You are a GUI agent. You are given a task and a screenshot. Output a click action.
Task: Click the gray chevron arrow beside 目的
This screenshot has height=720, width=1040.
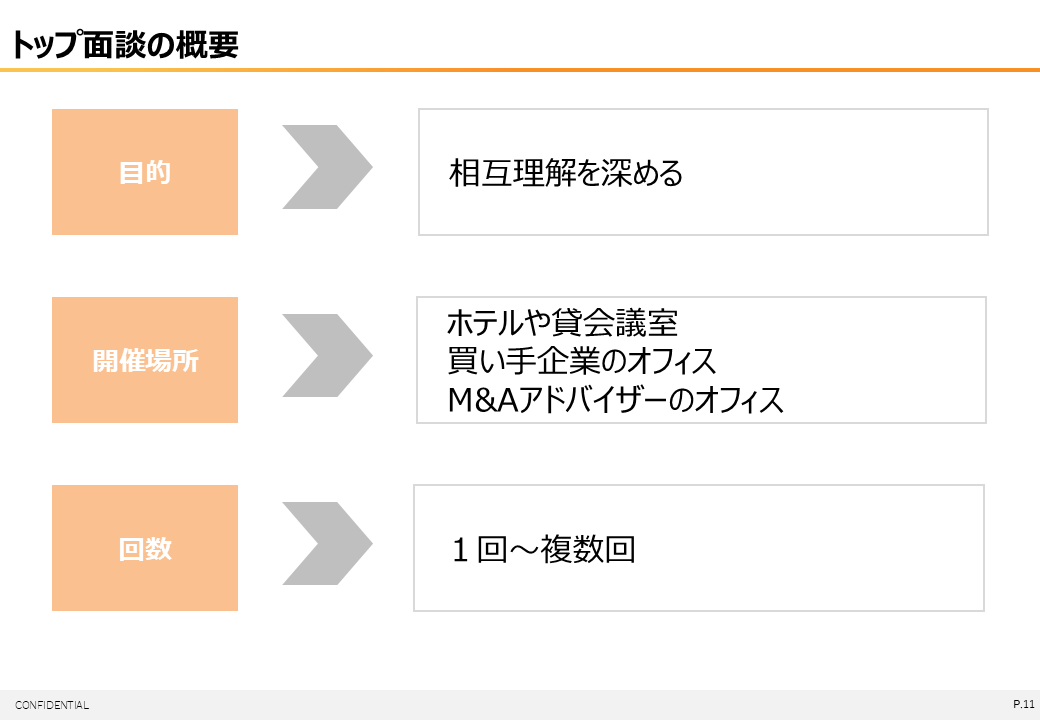(326, 167)
